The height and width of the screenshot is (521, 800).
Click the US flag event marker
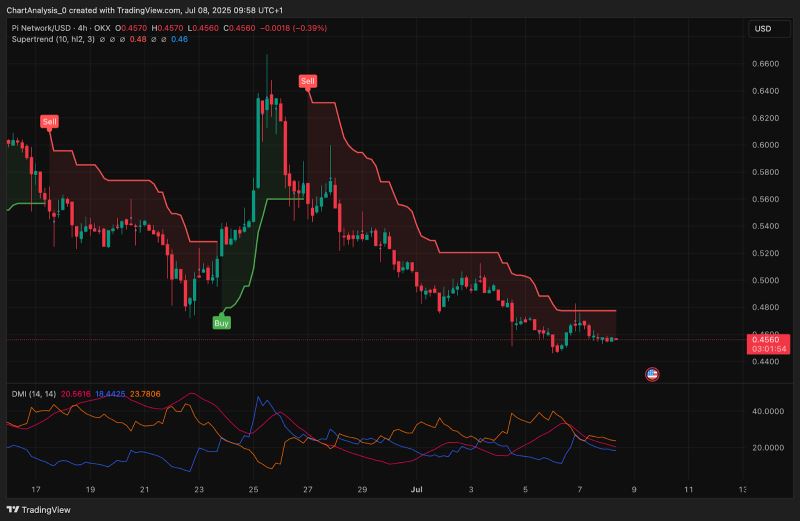(652, 375)
